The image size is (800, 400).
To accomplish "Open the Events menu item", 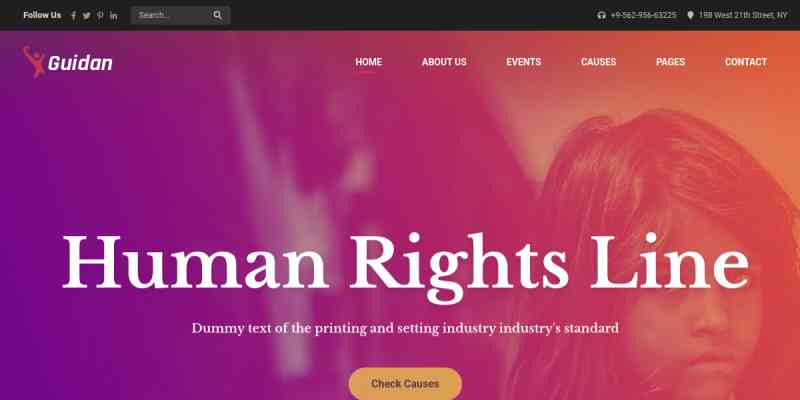I will point(523,62).
